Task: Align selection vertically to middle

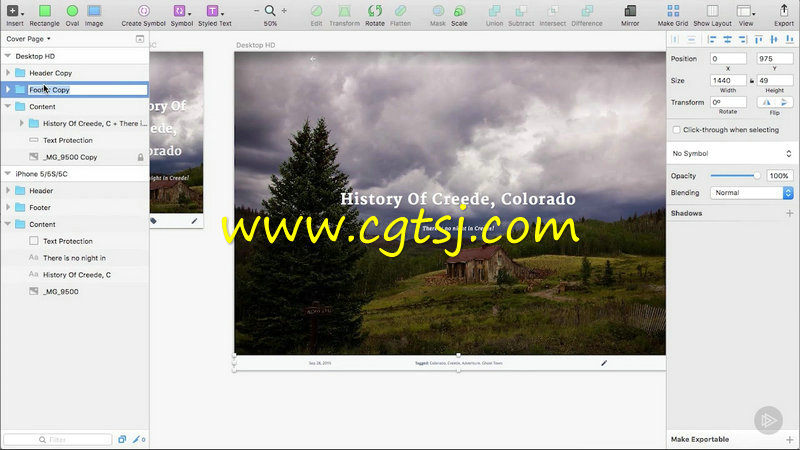Action: click(774, 39)
